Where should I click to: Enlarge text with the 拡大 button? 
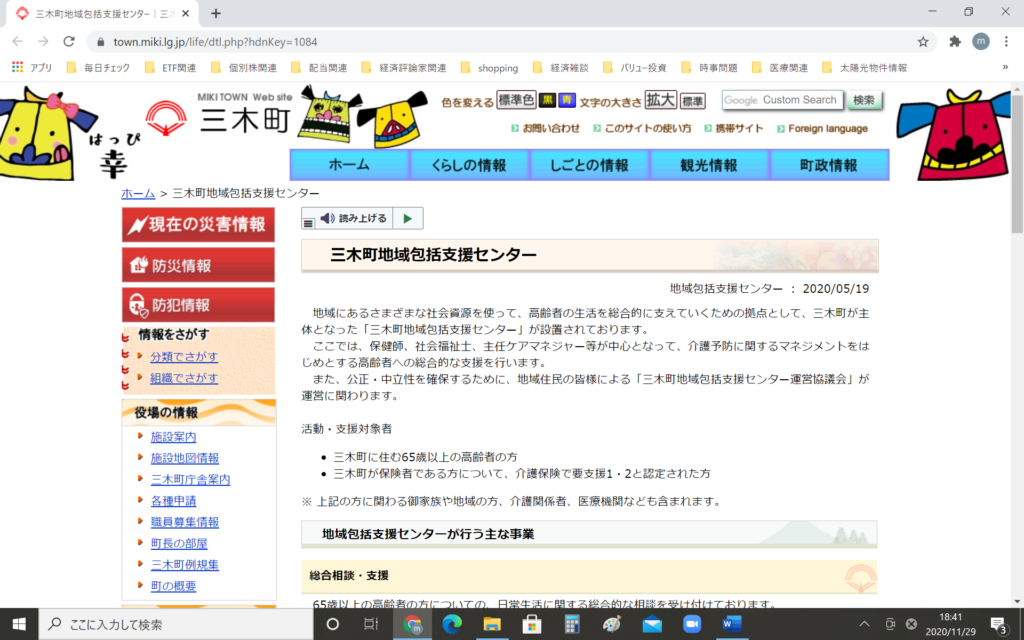[660, 100]
